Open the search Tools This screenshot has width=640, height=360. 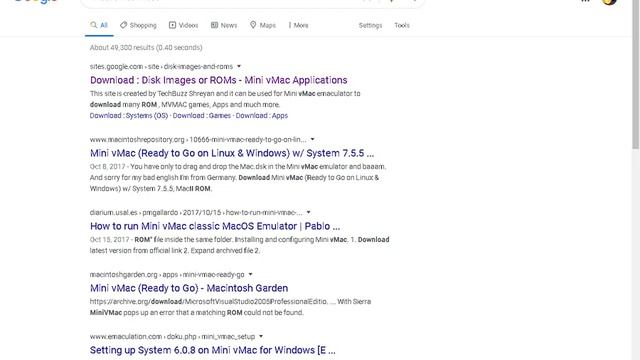pos(402,25)
